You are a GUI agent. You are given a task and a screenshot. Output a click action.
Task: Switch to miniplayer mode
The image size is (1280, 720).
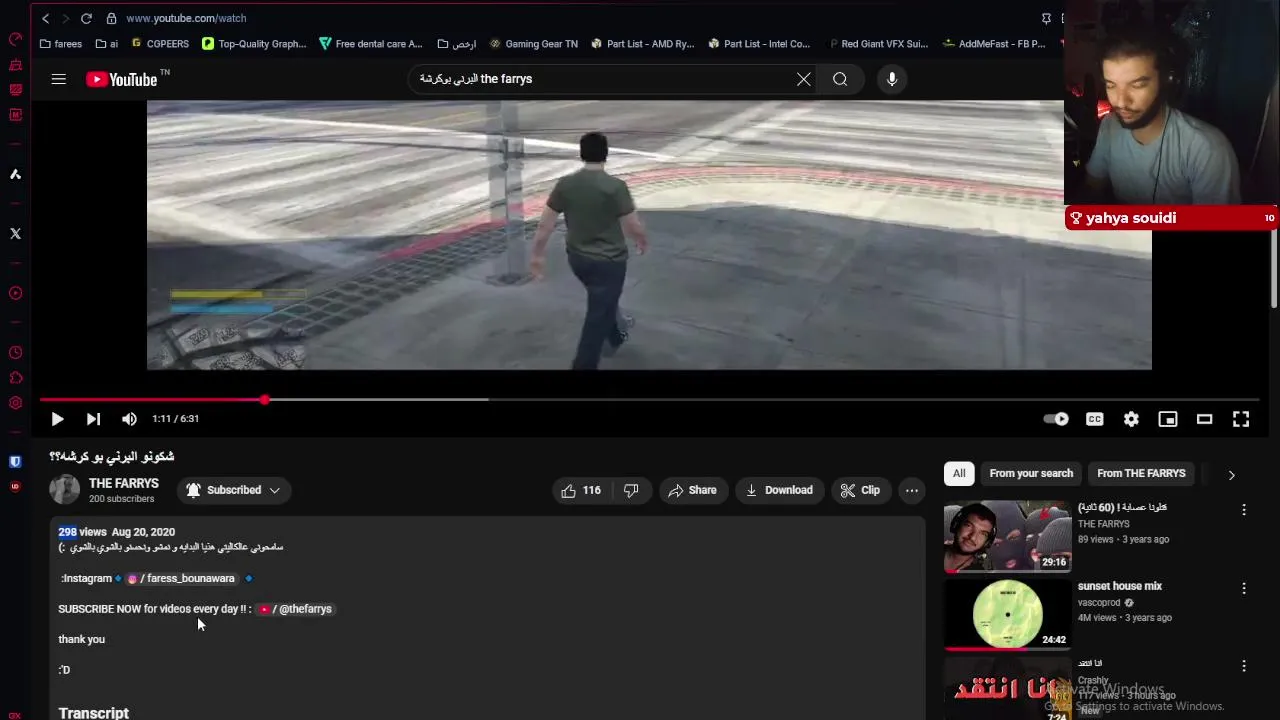coord(1168,419)
